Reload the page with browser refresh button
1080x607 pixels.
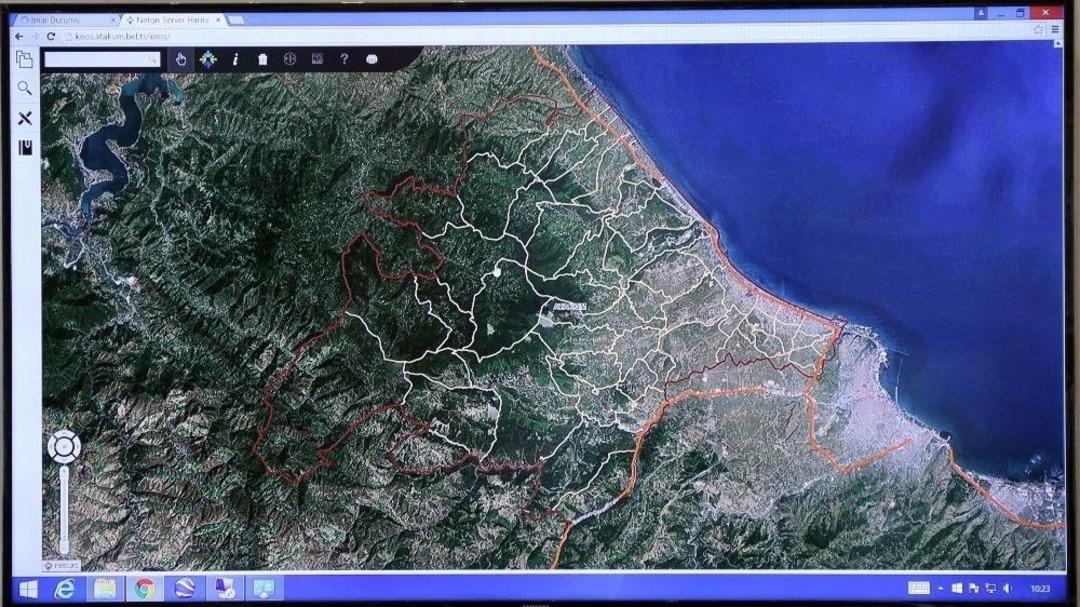[51, 36]
